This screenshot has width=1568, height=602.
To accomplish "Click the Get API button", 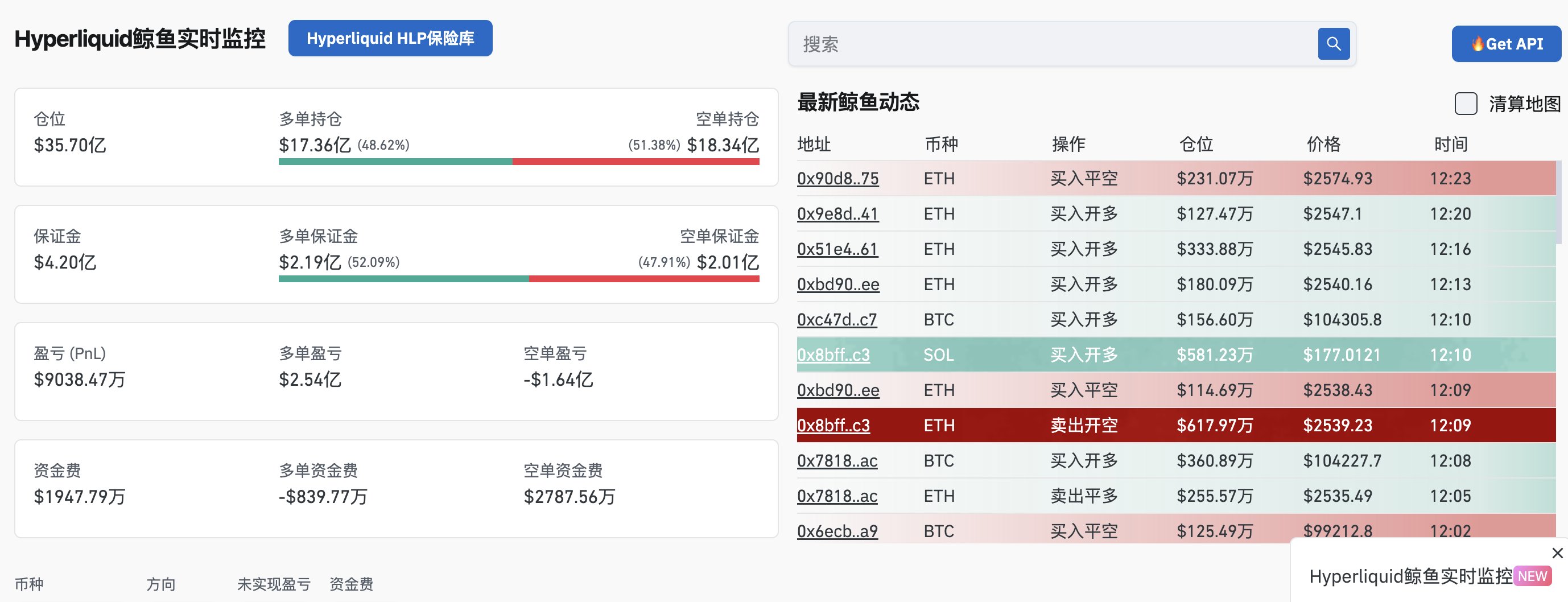I will [x=1506, y=44].
